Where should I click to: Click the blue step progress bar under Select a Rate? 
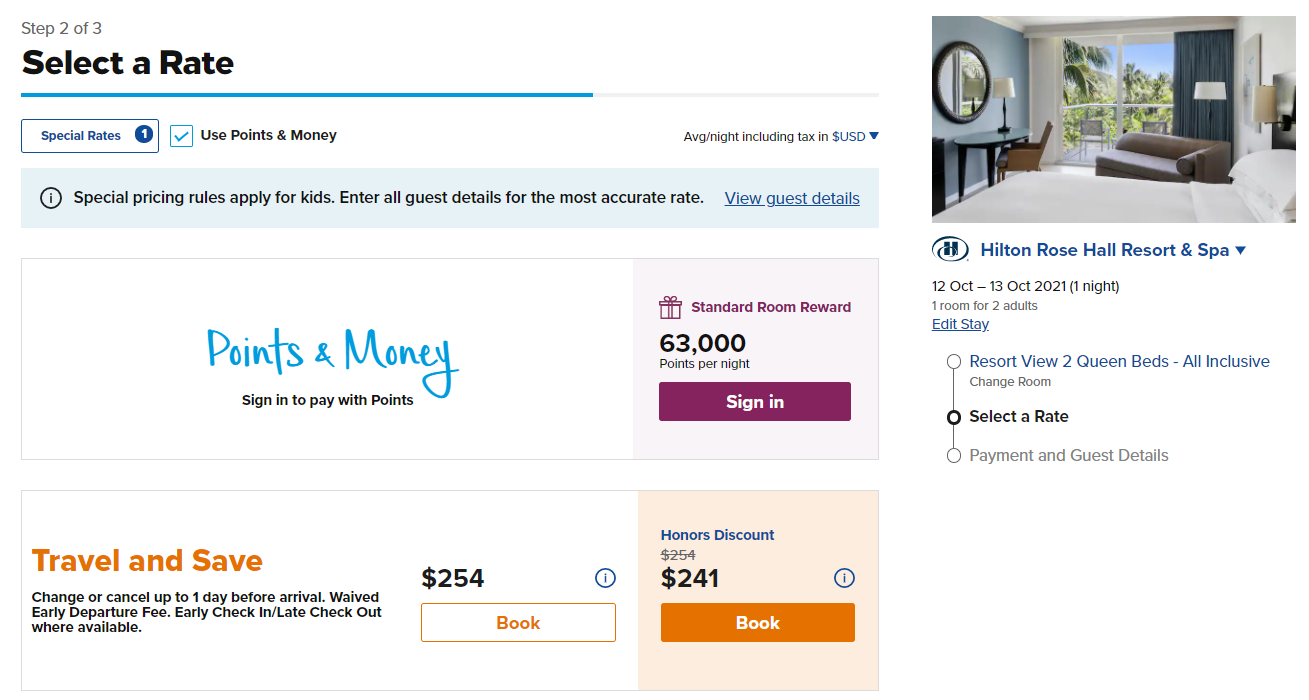pyautogui.click(x=306, y=96)
